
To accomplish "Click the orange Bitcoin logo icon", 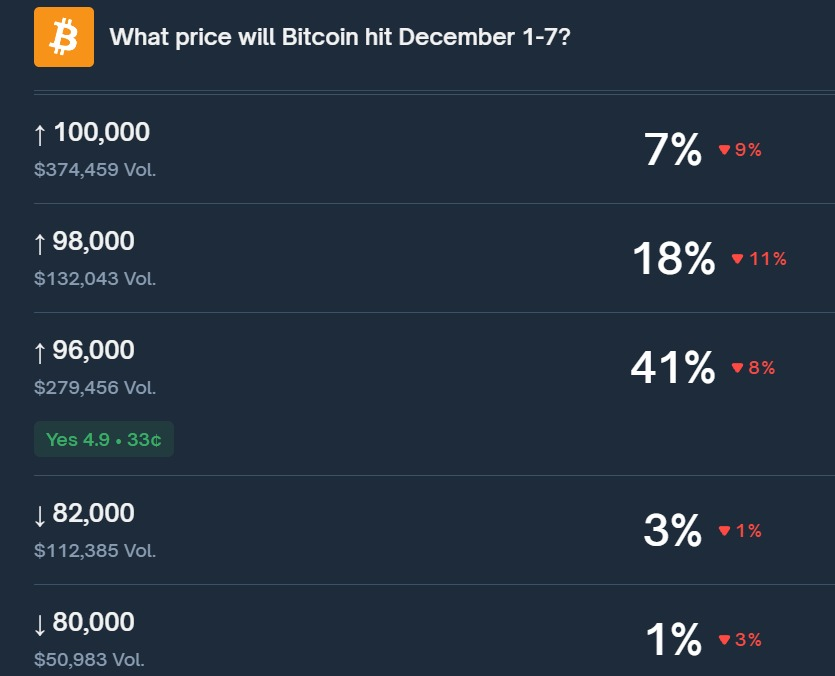I will click(x=64, y=37).
